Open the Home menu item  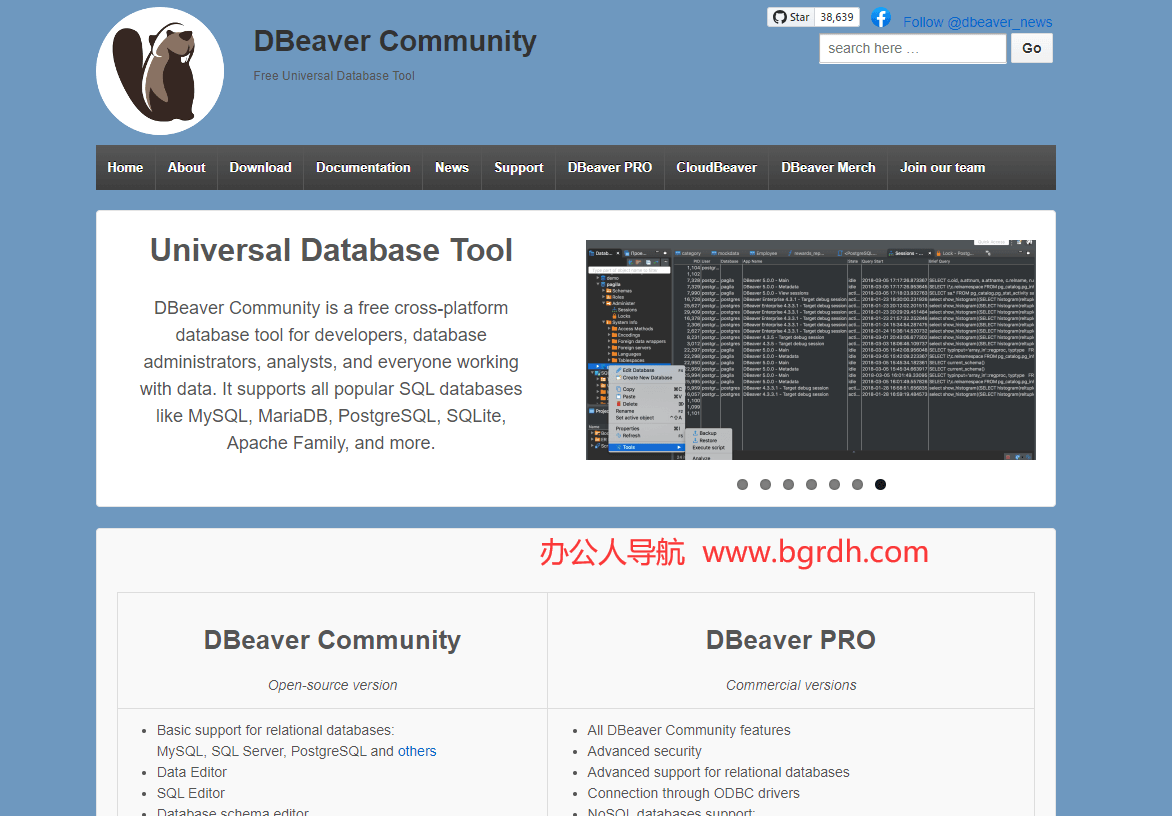125,168
